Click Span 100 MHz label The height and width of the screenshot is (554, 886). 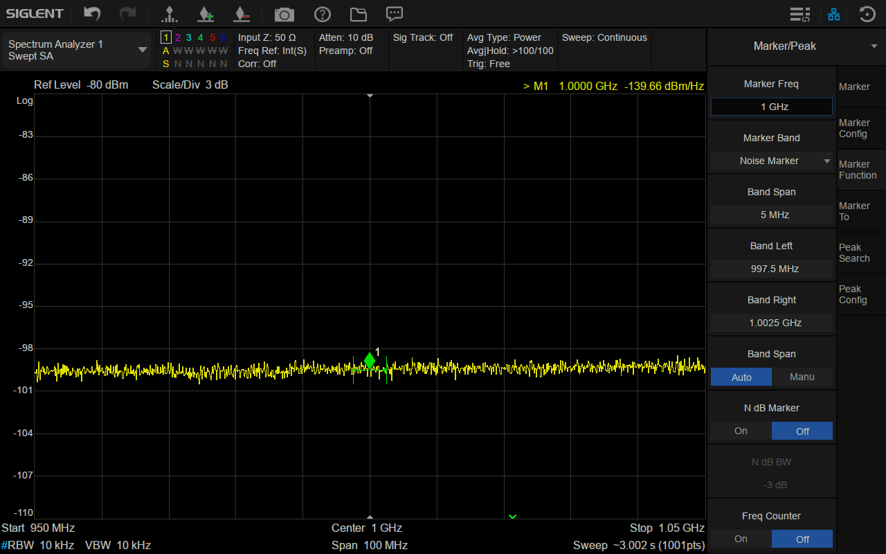[x=369, y=546]
